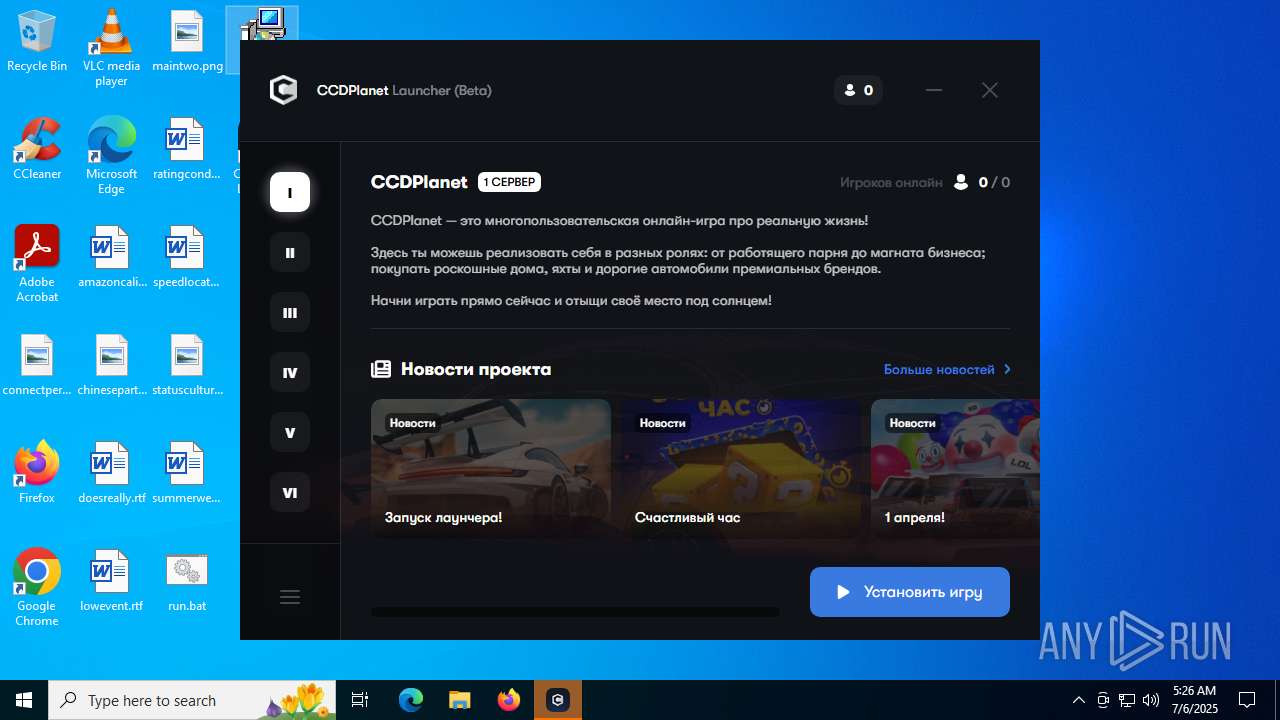Select the amazoncali... Word document

[x=111, y=258]
